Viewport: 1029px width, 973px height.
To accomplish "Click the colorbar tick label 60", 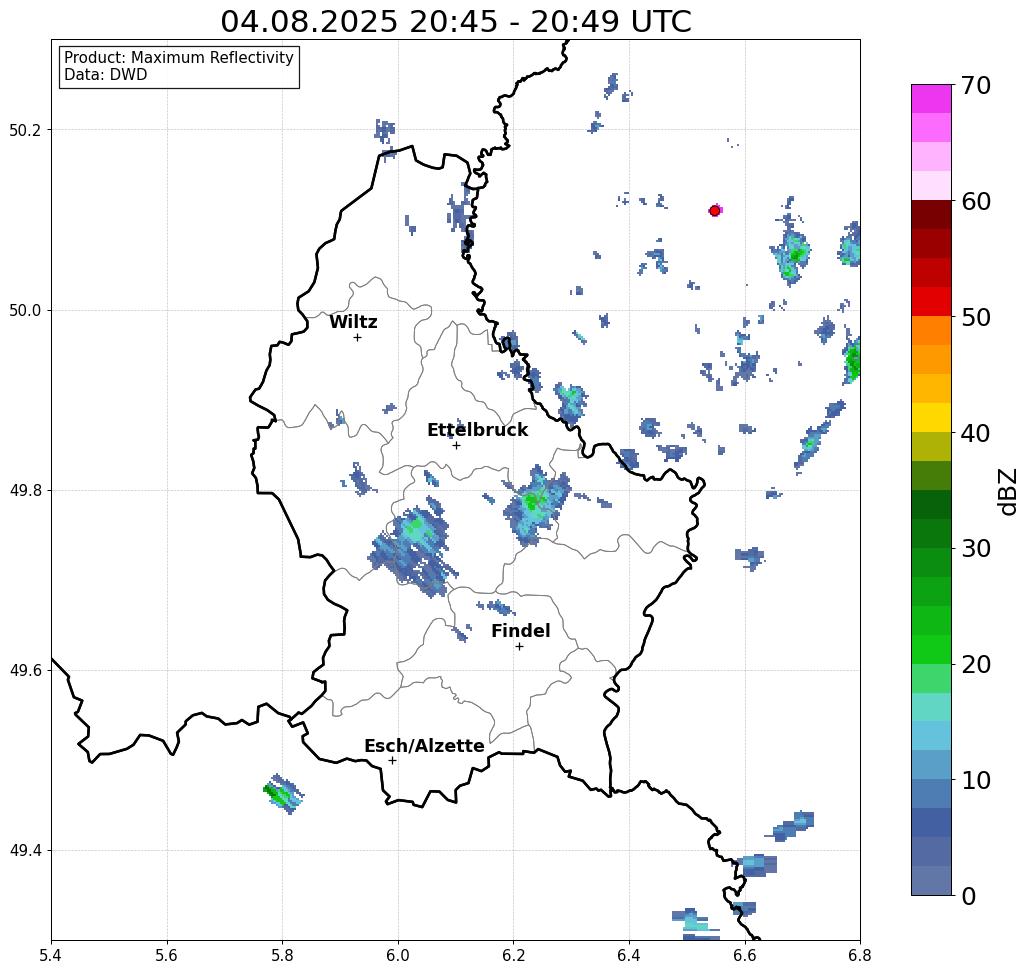I will [x=975, y=201].
